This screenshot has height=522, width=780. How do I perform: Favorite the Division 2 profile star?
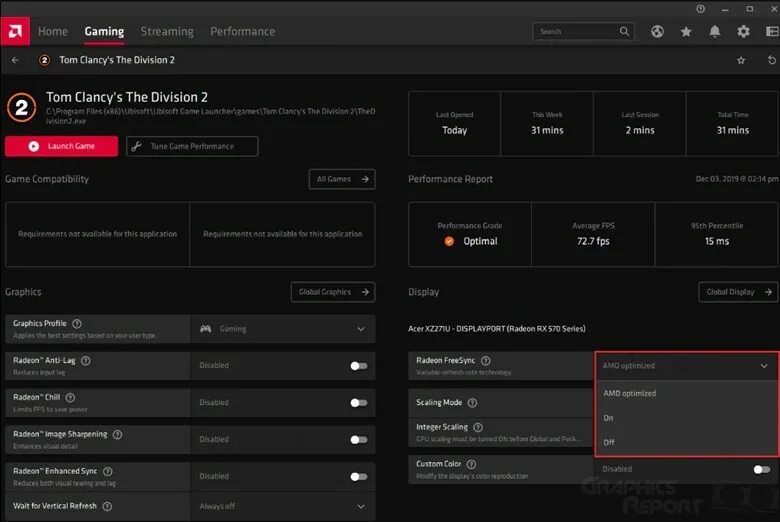741,60
